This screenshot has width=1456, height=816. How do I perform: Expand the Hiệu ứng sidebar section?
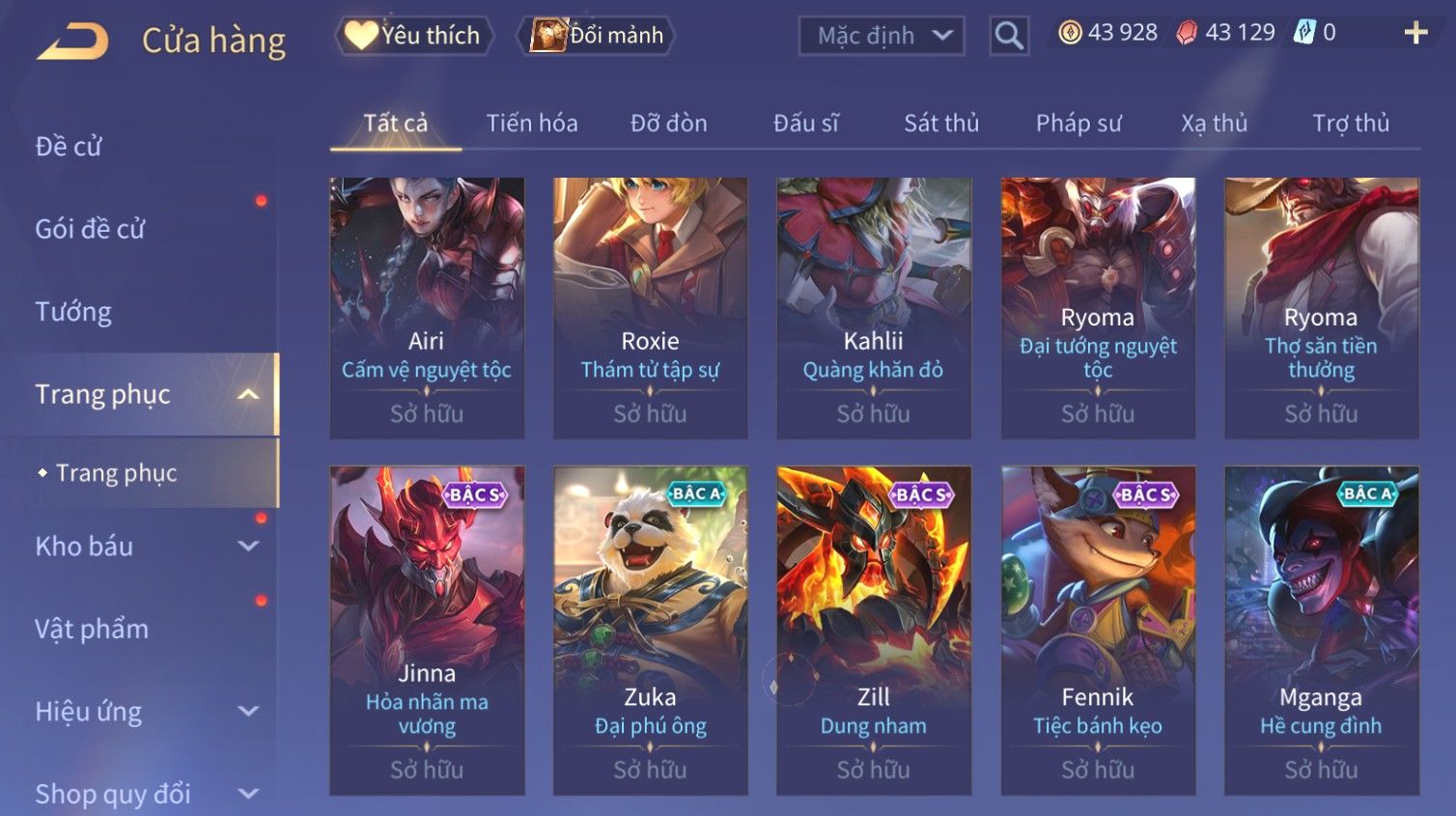pos(248,711)
